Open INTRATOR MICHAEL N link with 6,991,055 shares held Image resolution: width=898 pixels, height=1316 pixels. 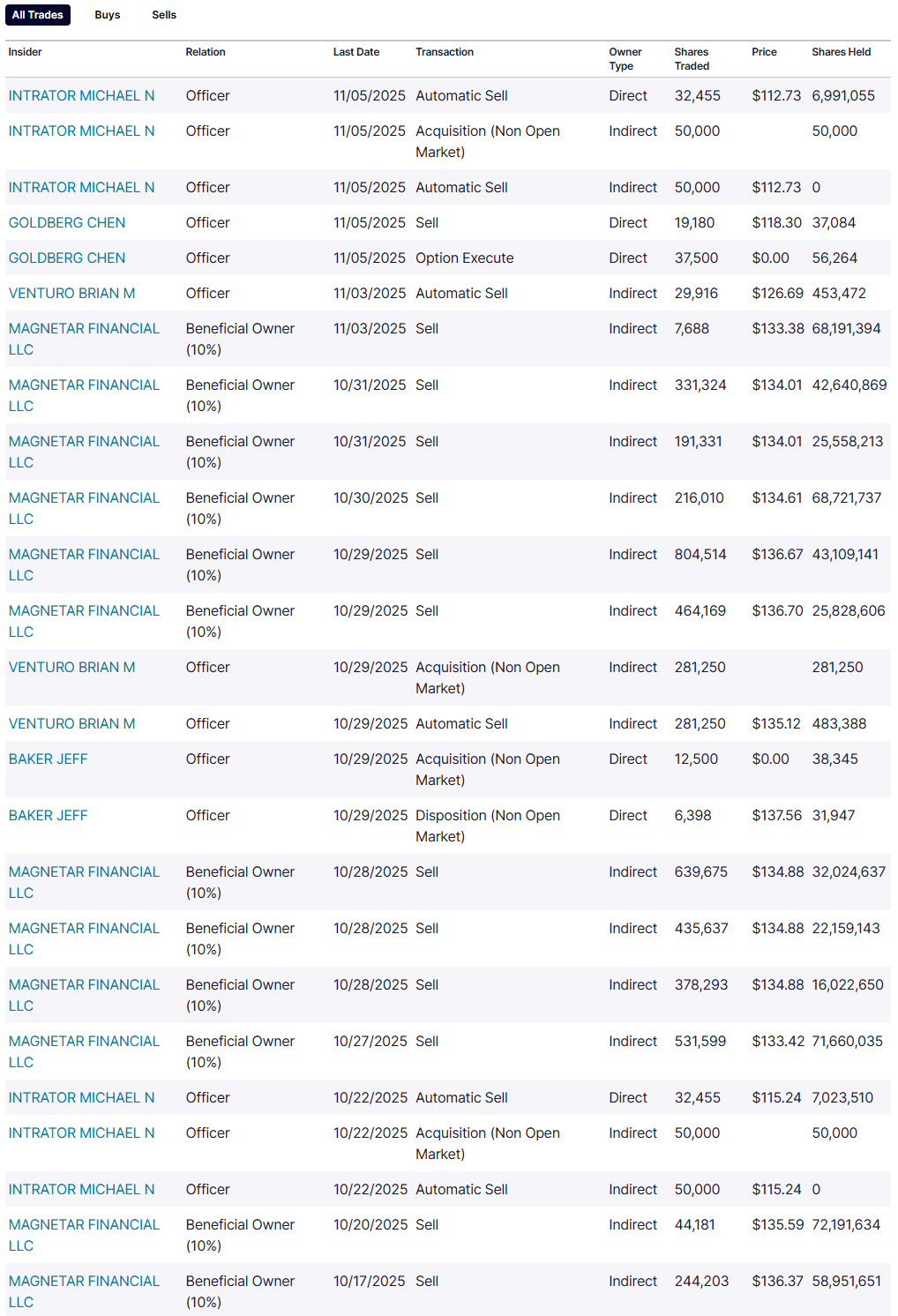pyautogui.click(x=81, y=95)
